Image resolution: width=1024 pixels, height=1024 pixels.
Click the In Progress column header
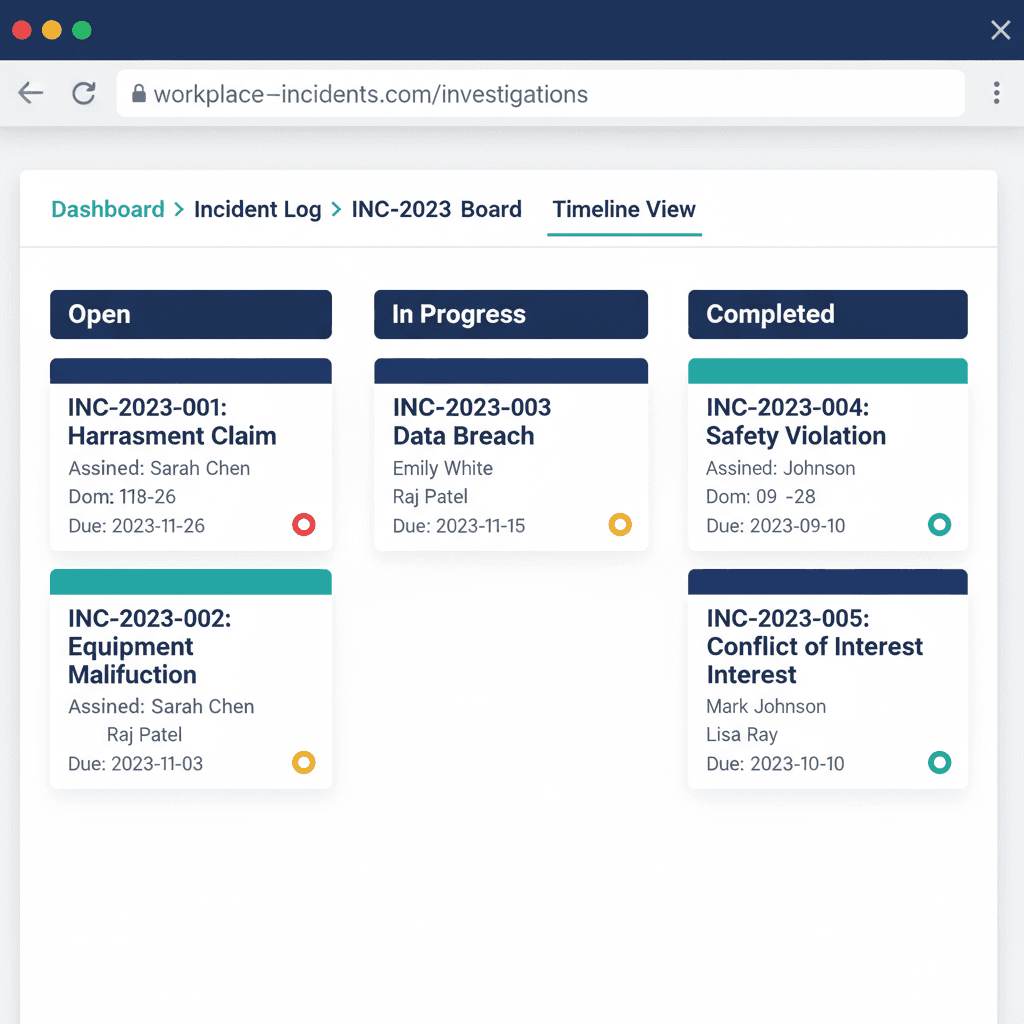[511, 314]
